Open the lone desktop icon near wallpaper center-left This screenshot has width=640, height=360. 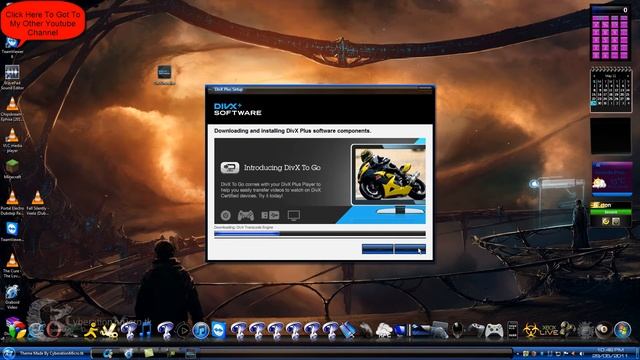coord(164,75)
